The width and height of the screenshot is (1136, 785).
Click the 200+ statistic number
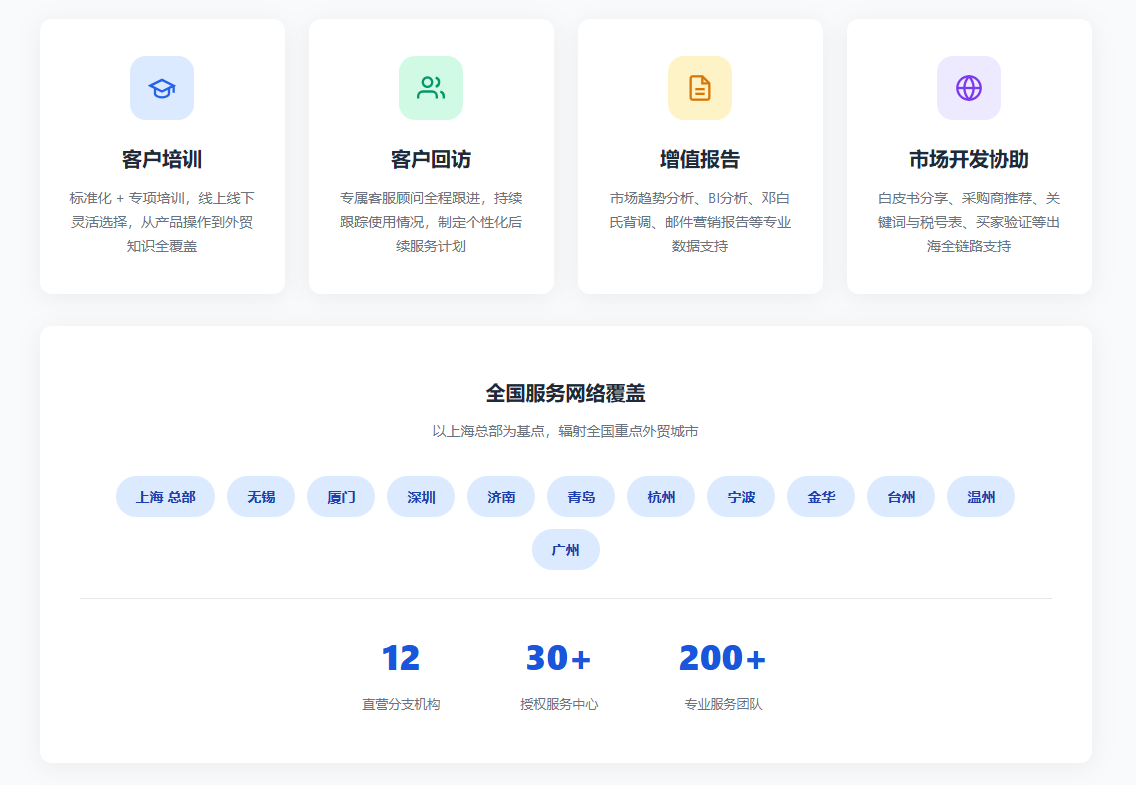(x=722, y=658)
